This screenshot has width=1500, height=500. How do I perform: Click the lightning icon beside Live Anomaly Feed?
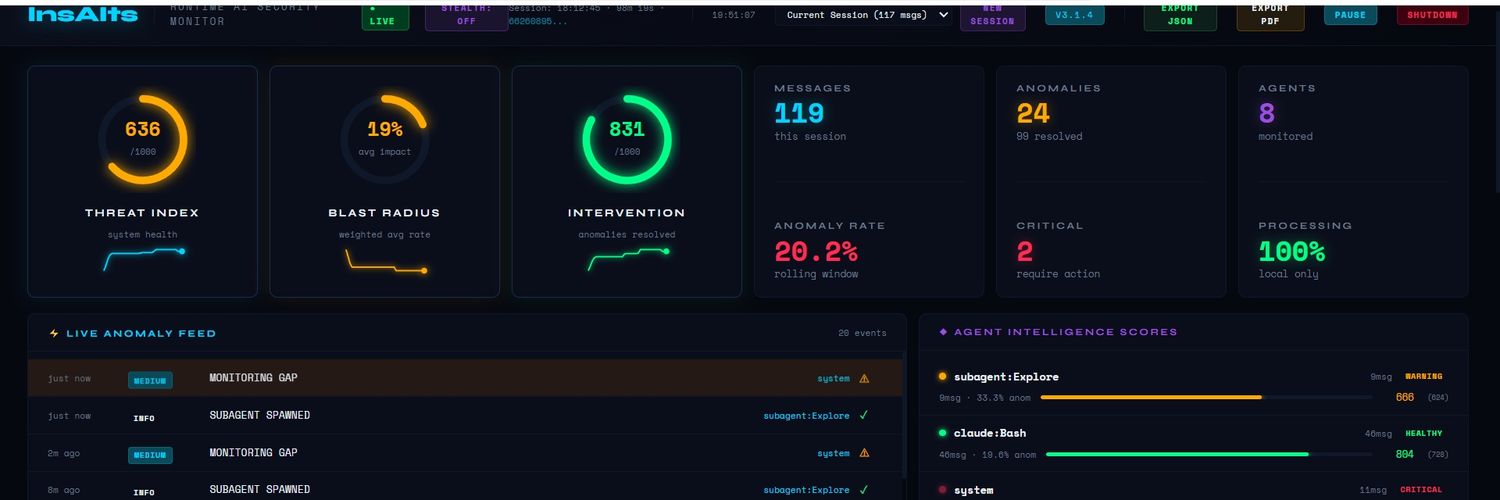coord(54,333)
